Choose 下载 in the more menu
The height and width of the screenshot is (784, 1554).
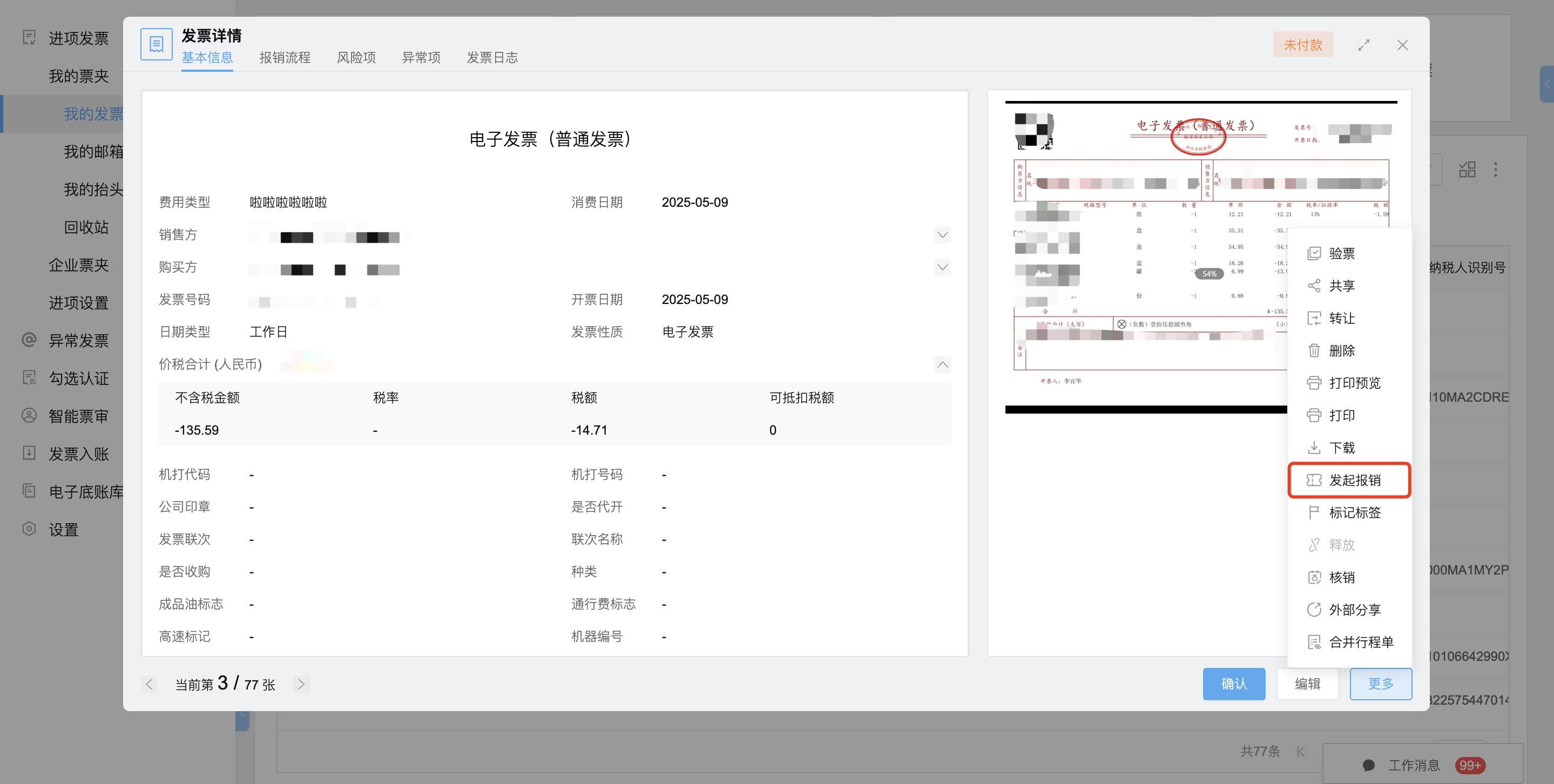1349,448
